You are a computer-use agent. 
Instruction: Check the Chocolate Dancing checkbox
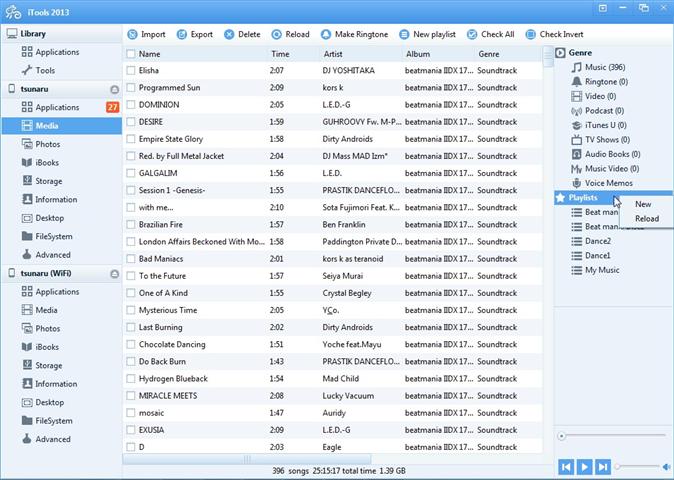tap(131, 345)
